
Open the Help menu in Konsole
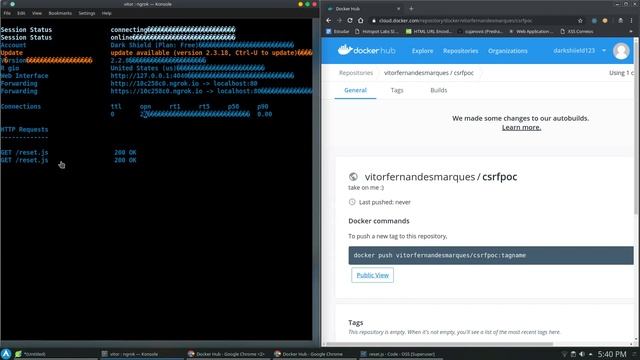(107, 13)
